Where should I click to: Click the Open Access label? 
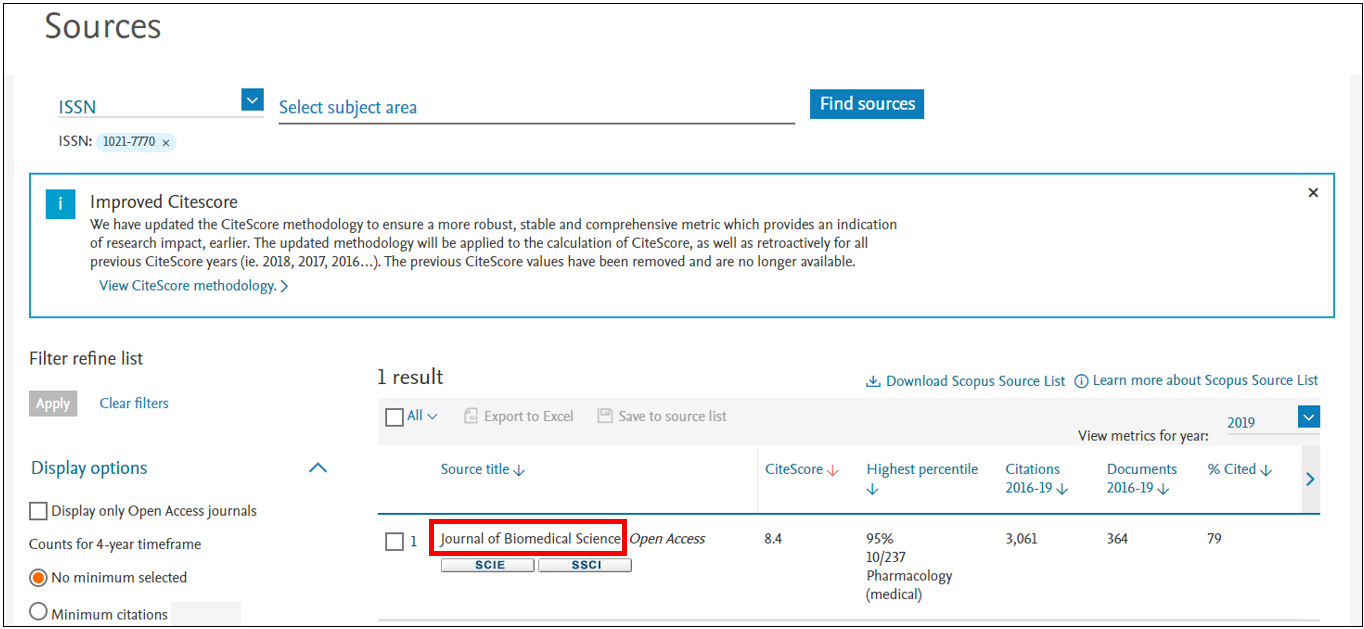click(668, 539)
